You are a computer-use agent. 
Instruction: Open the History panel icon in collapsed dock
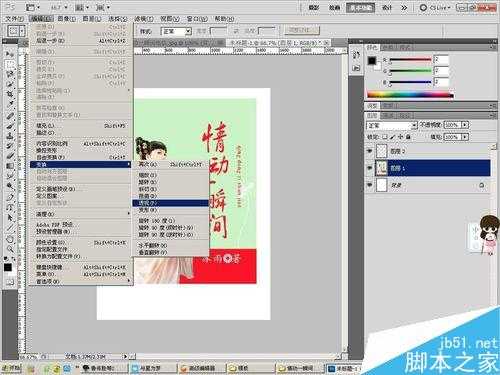[x=356, y=55]
